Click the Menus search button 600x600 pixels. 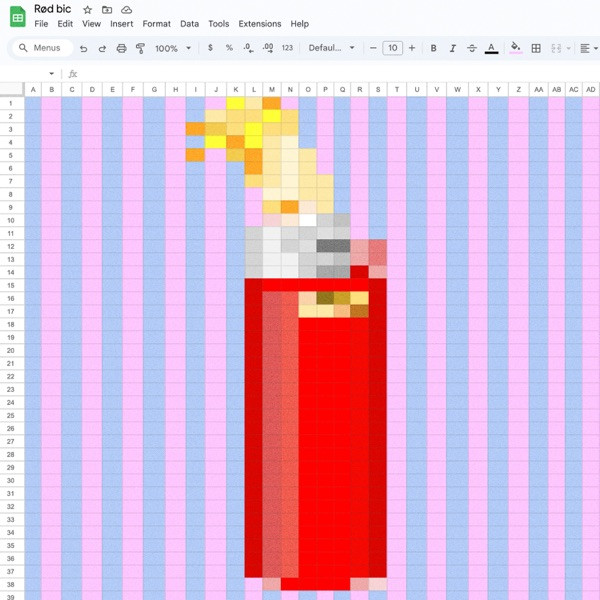coord(40,48)
